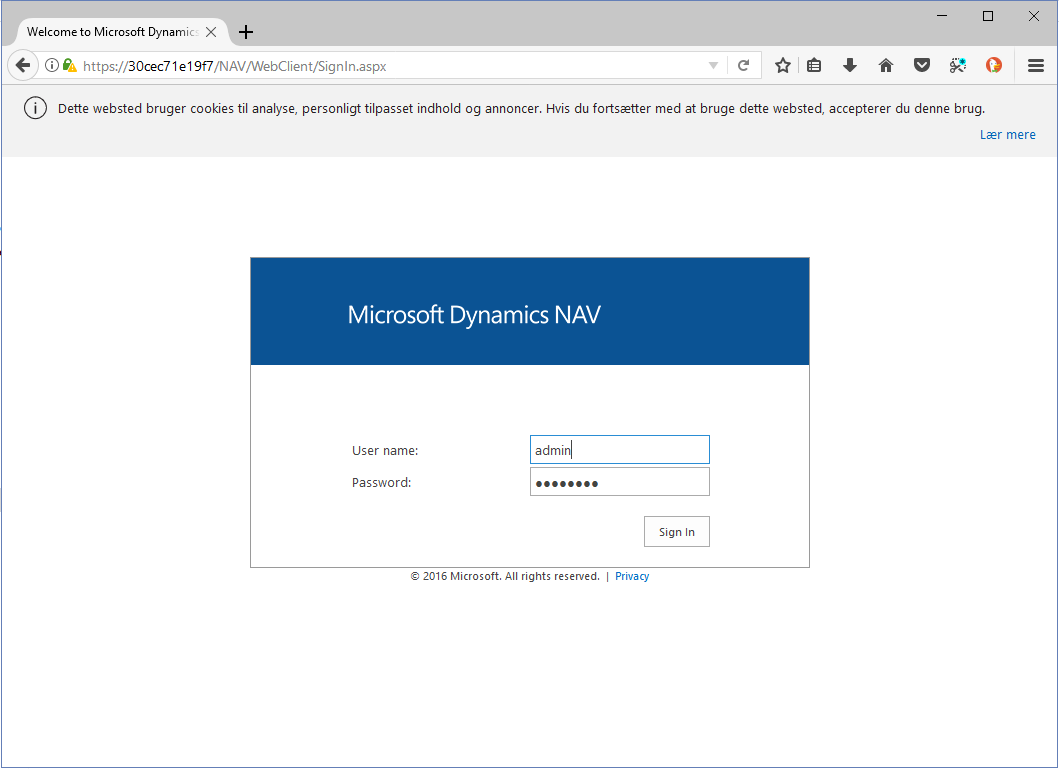Expand the address bar history dropdown
The width and height of the screenshot is (1059, 769).
[713, 66]
